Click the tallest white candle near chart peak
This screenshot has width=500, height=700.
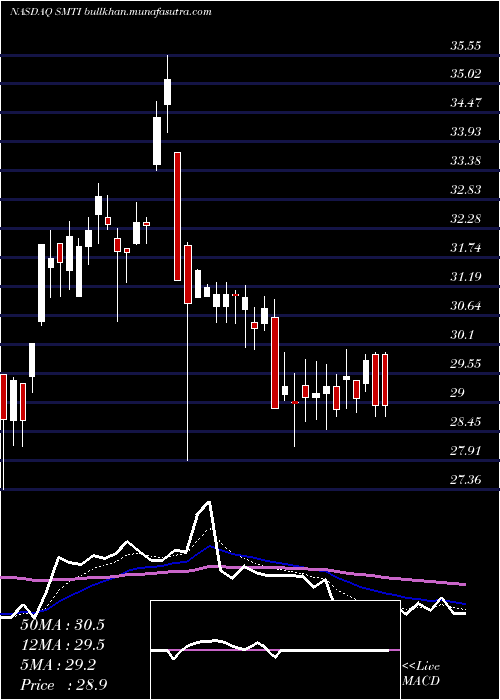(157, 141)
